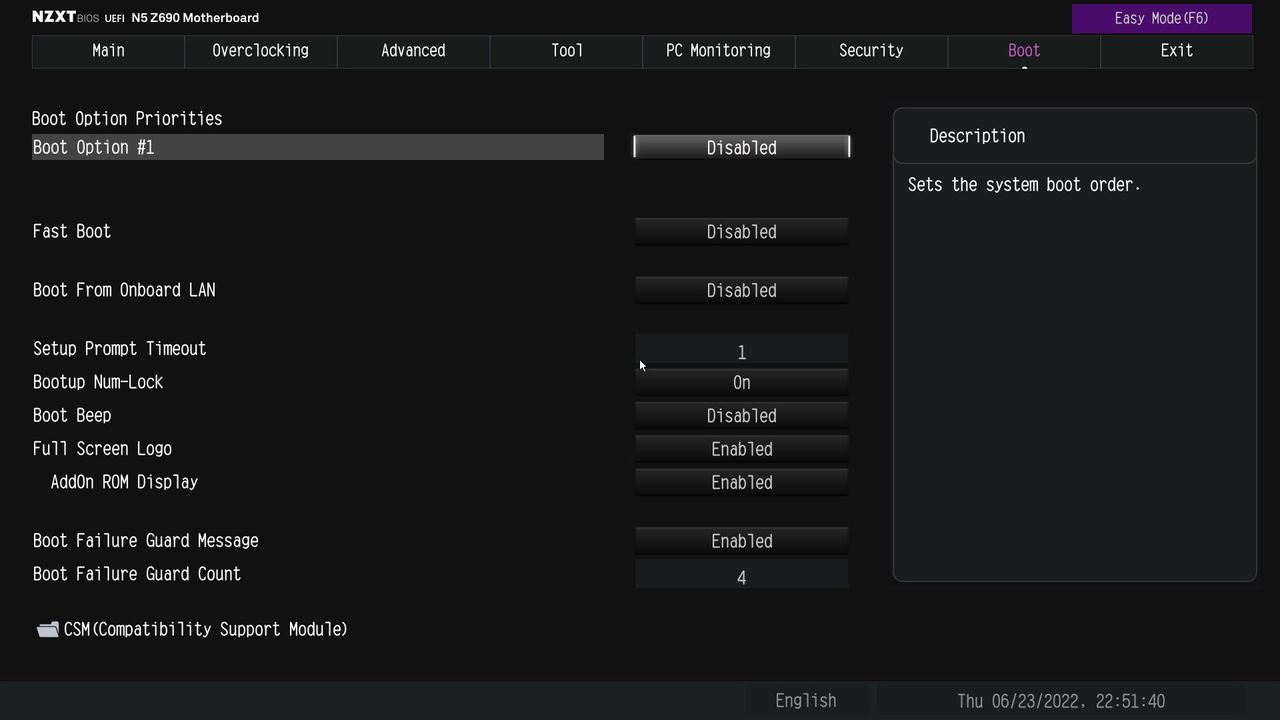This screenshot has height=720, width=1280.
Task: Select the Boot From Onboard LAN label
Action: tap(124, 290)
